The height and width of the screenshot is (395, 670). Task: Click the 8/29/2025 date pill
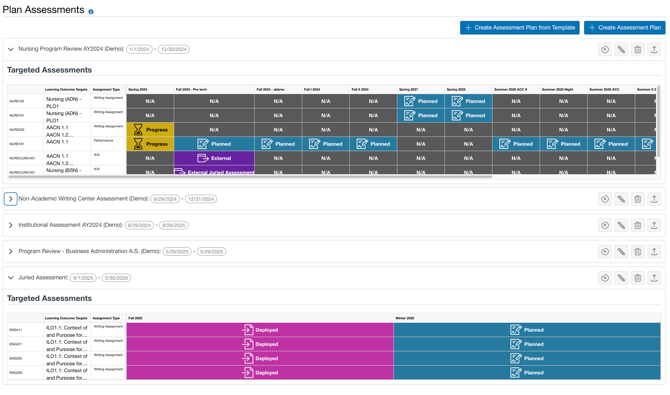point(173,225)
